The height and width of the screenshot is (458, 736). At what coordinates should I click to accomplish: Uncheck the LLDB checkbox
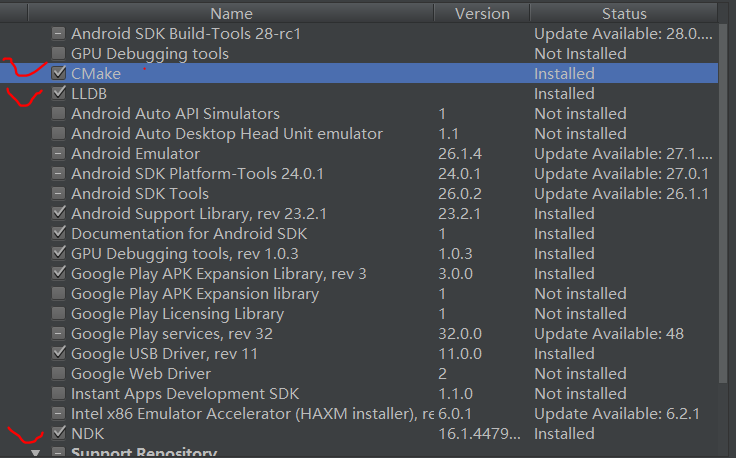[58, 93]
